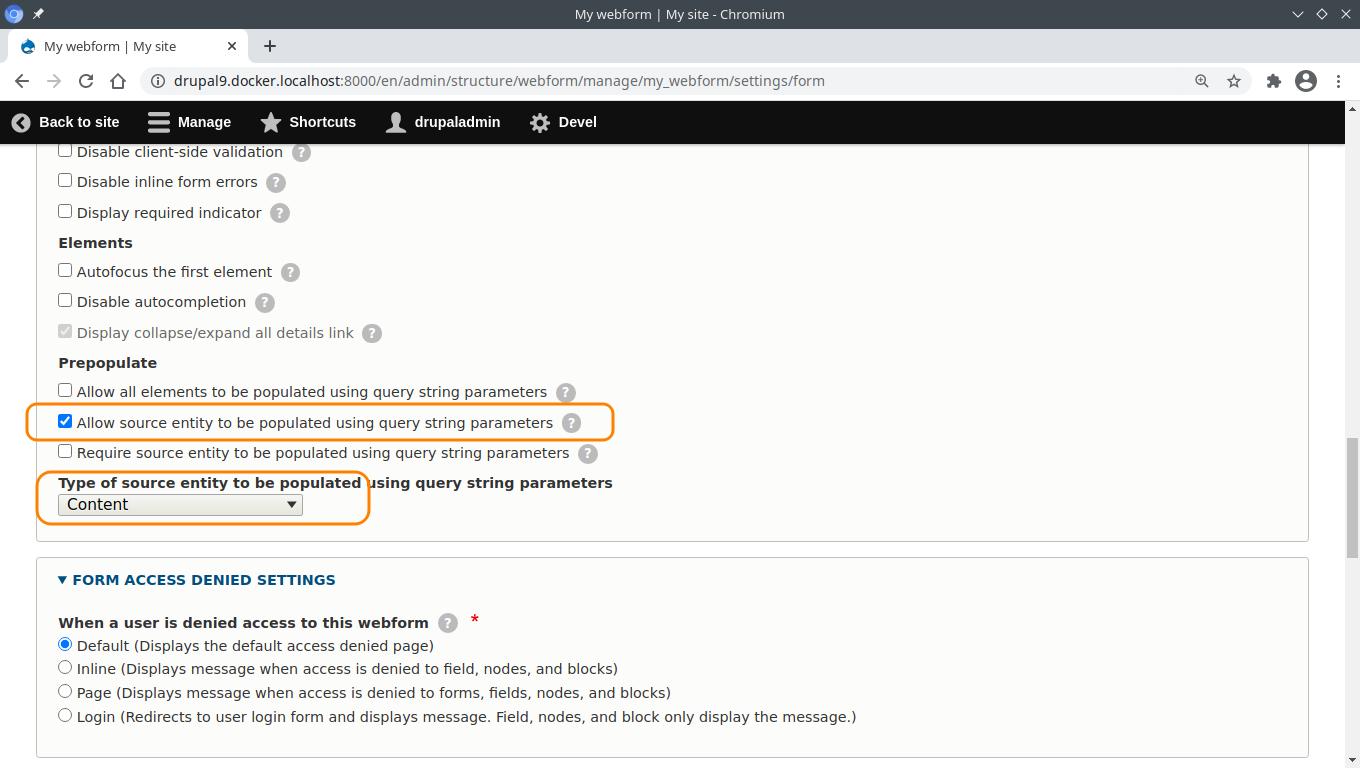Open Shortcuts in admin toolbar

(308, 122)
